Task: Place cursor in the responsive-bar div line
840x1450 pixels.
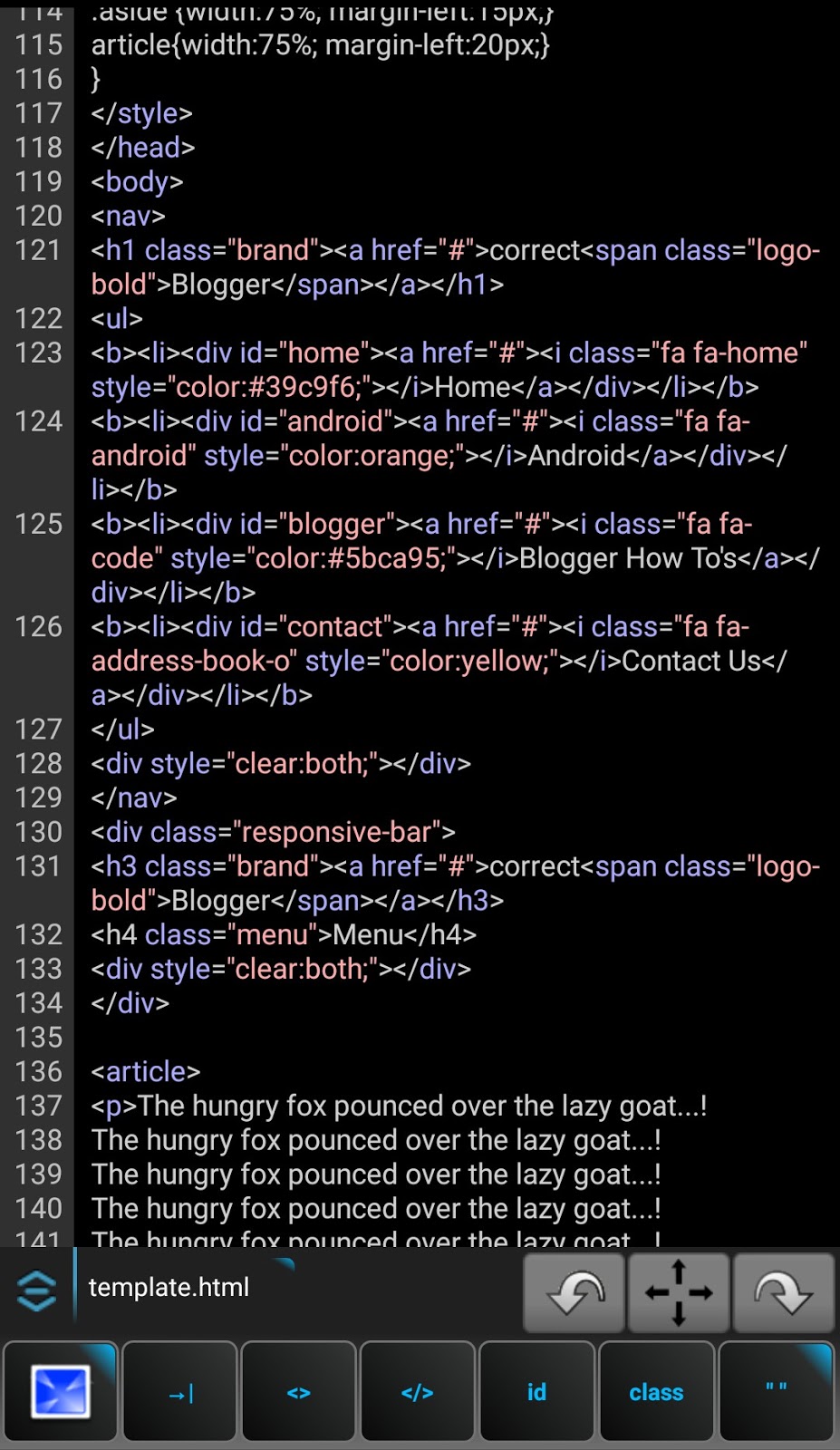Action: pyautogui.click(x=273, y=832)
